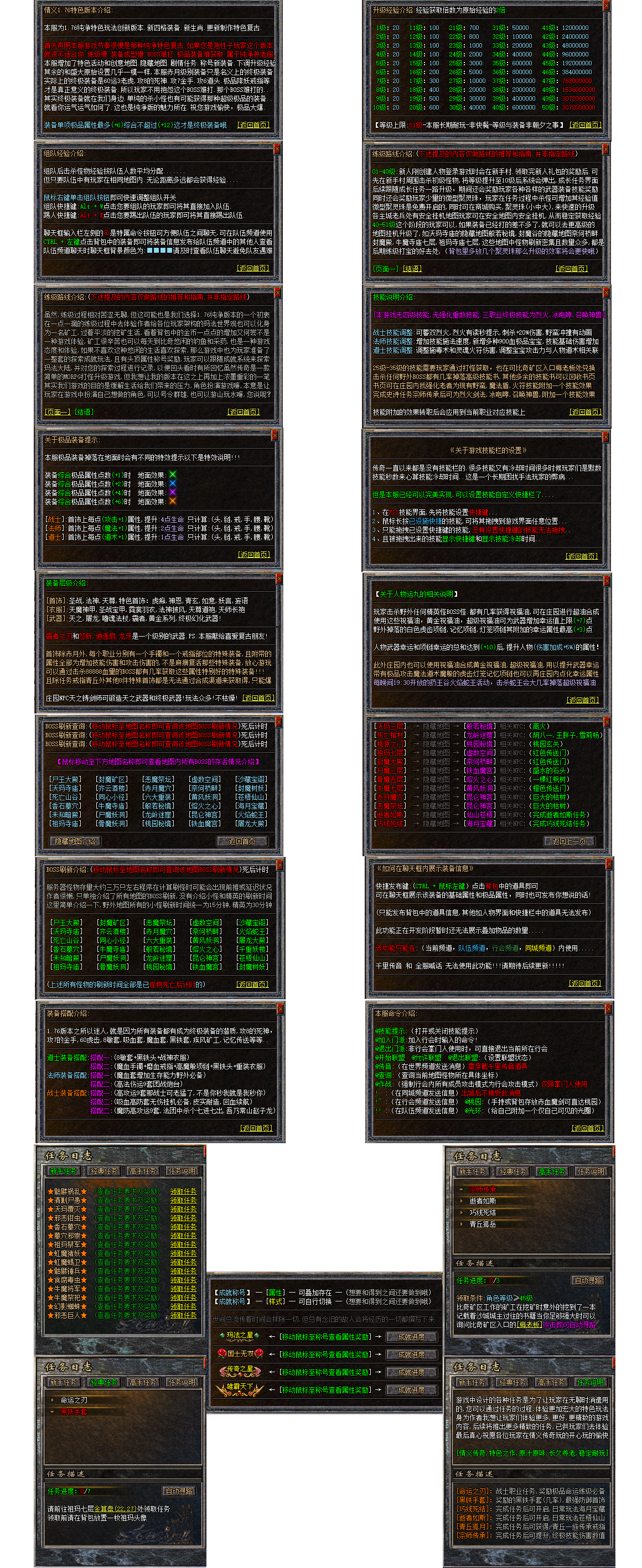Open 经典任务 tab in the 骷髅祸乱 quest list panel
The width and height of the screenshot is (642, 1568).
[x=104, y=1170]
